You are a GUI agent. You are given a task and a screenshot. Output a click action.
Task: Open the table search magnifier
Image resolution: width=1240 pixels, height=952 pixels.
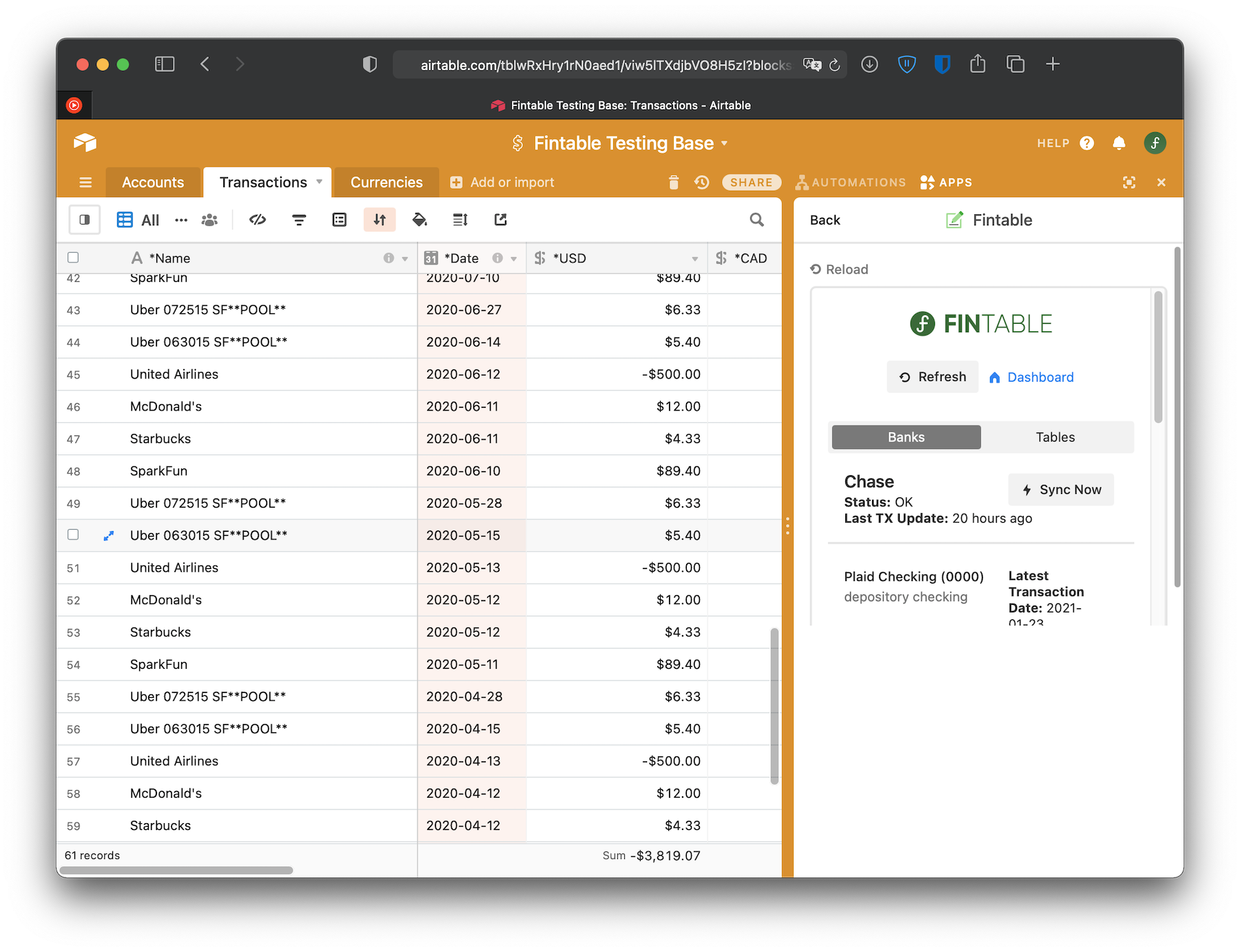coord(756,220)
